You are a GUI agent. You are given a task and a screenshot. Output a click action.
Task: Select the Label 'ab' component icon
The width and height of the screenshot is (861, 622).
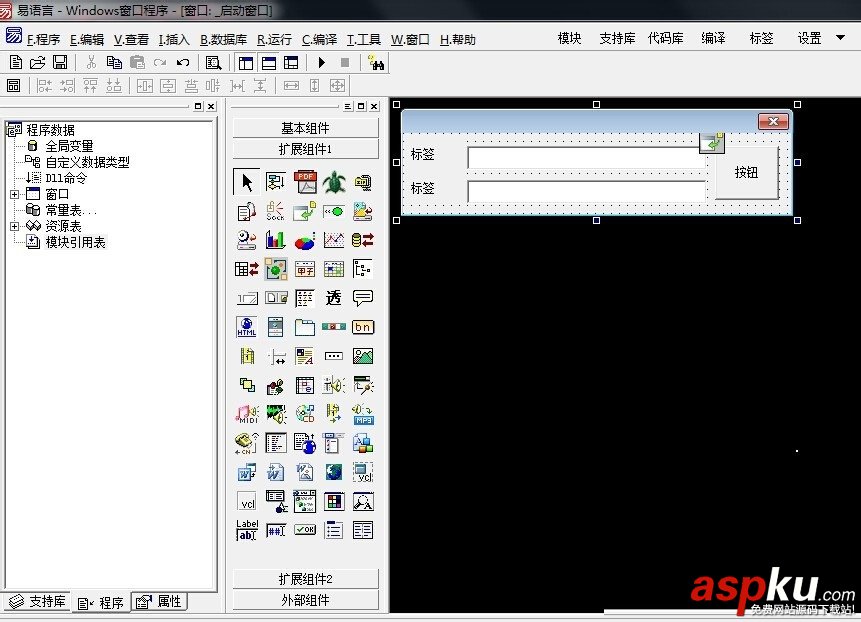coord(247,530)
